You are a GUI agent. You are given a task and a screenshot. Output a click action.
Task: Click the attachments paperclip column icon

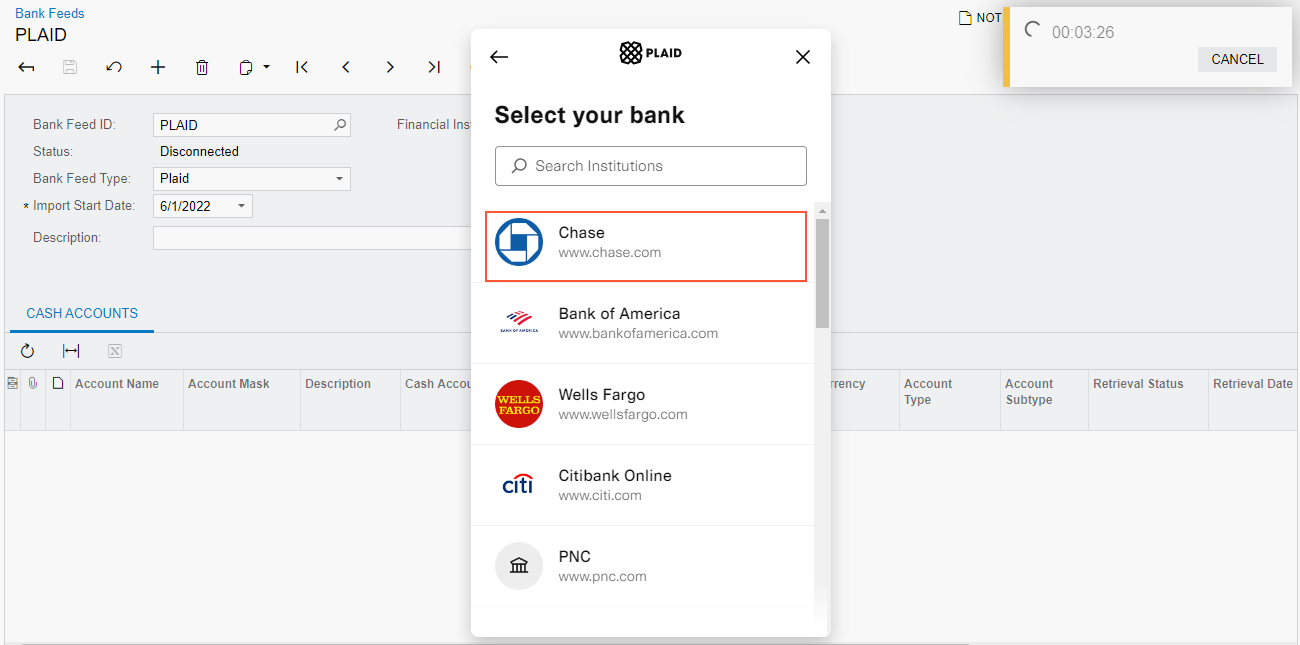pos(33,383)
